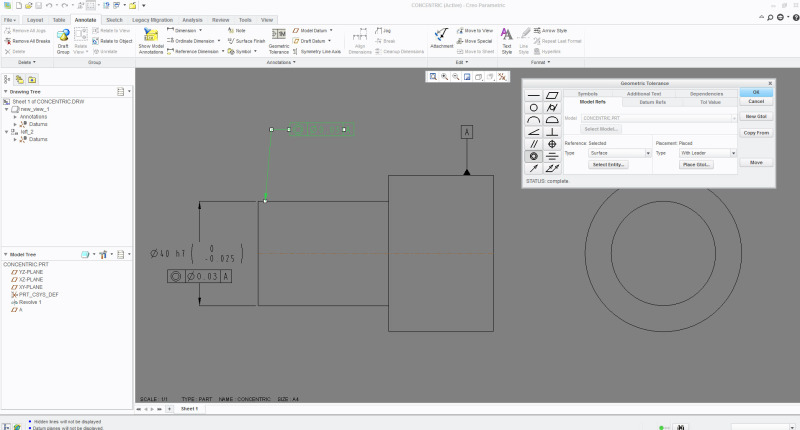800x430 pixels.
Task: Select the Position tolerance symbol
Action: tap(552, 144)
